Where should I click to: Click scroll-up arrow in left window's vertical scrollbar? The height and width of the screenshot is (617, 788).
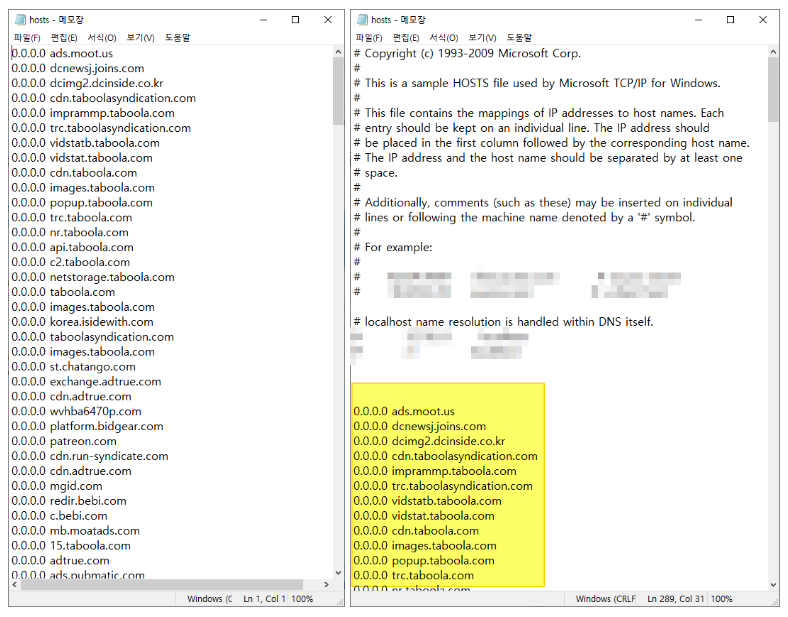click(338, 51)
